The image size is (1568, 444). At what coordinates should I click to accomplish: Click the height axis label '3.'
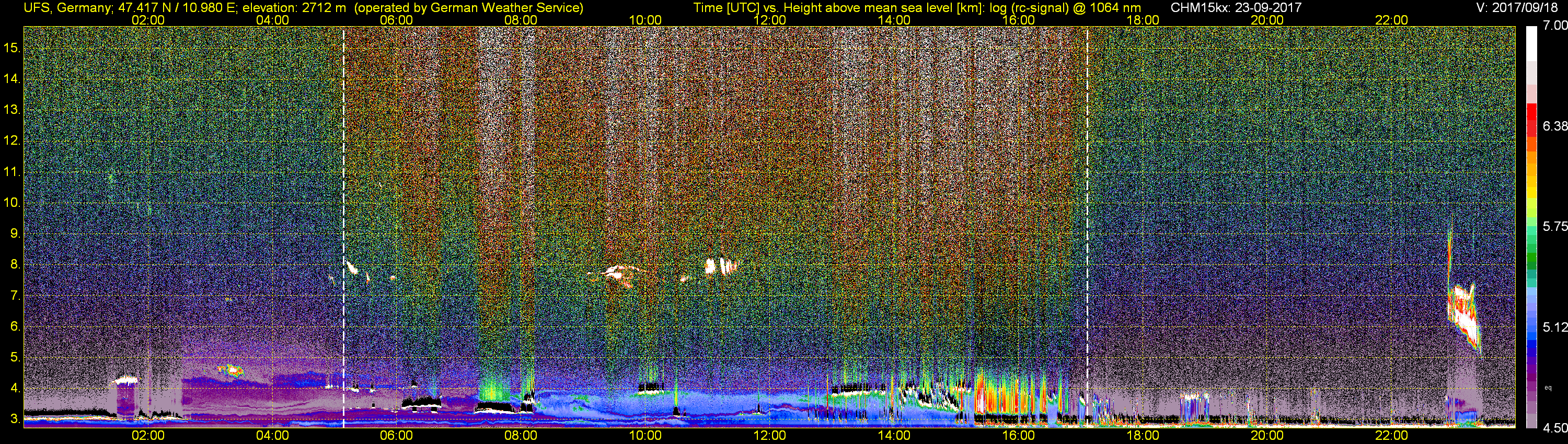pos(15,419)
